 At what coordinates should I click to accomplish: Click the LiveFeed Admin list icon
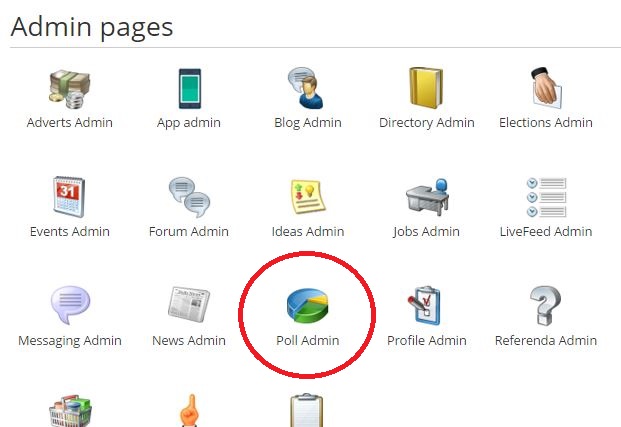[547, 197]
